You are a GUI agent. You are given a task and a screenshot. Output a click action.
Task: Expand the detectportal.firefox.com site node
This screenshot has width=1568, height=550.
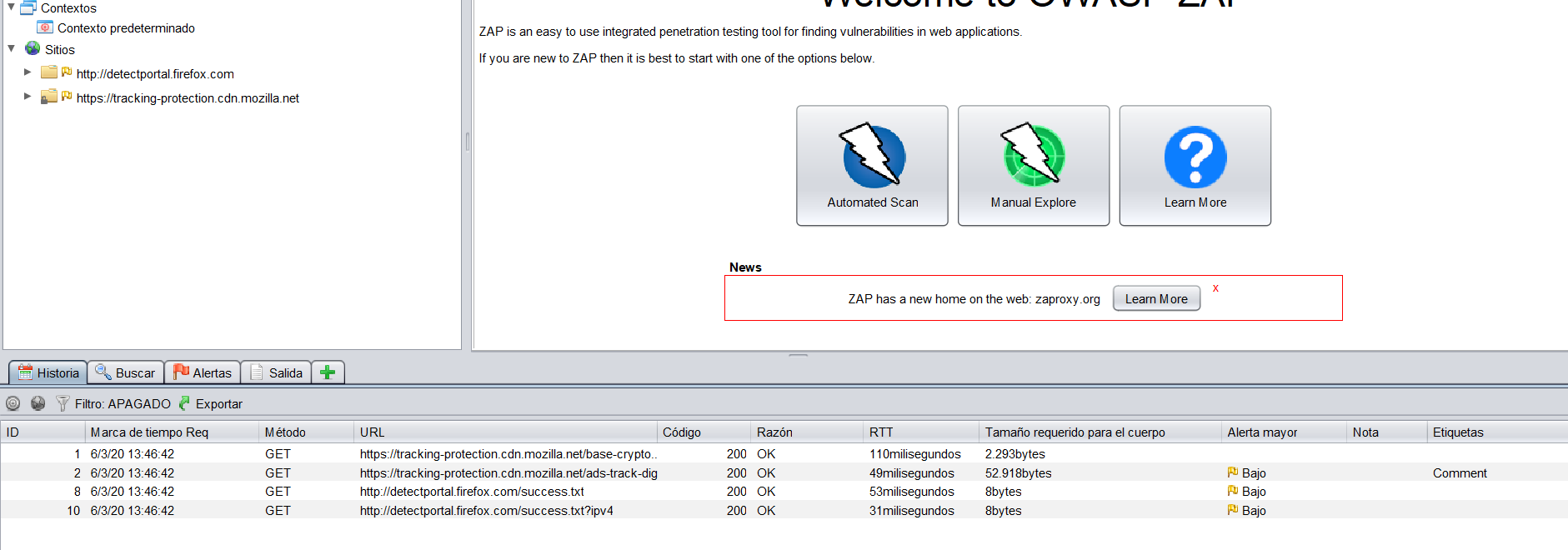click(28, 72)
